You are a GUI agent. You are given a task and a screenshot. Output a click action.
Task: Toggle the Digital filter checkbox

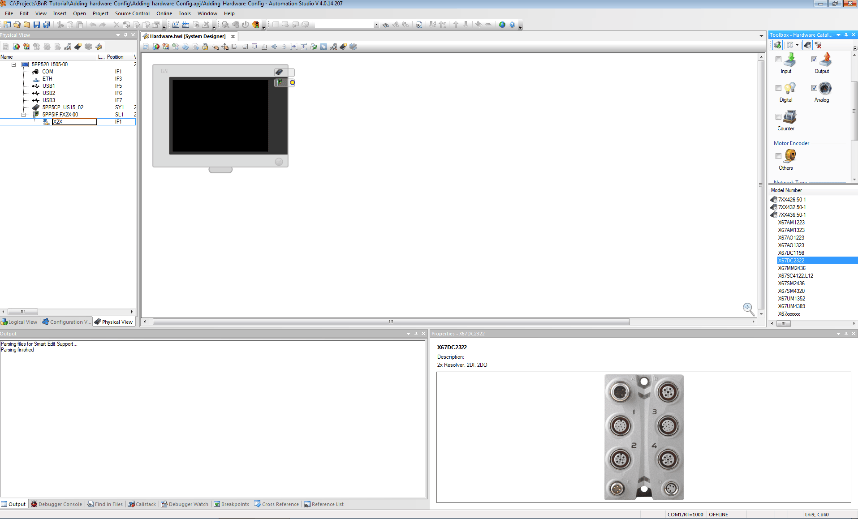778,88
